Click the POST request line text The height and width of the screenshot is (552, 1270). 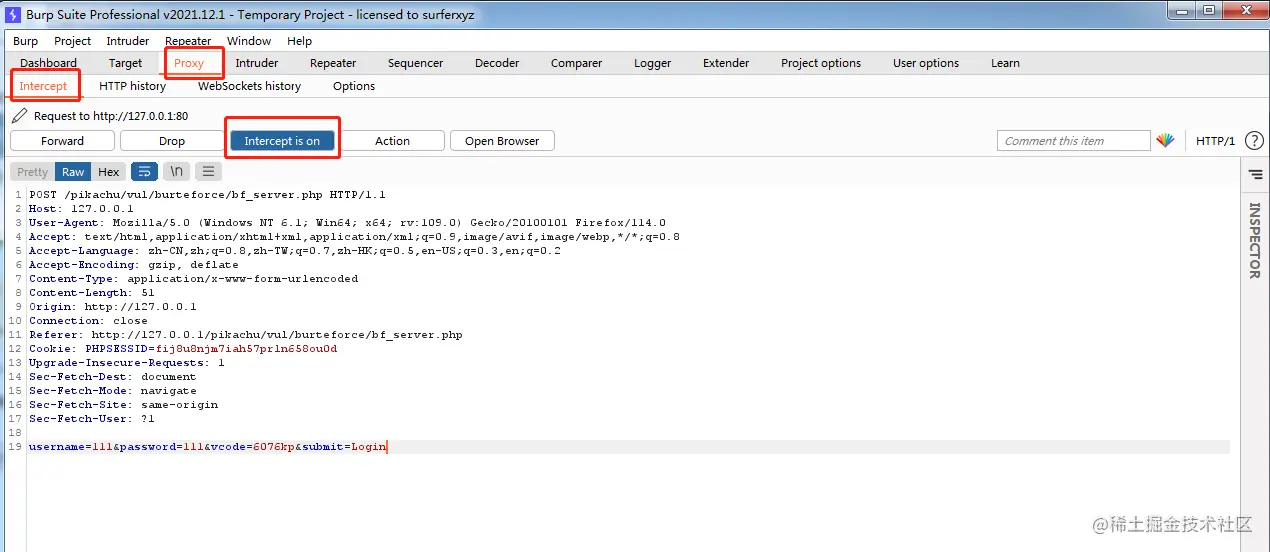(x=207, y=195)
